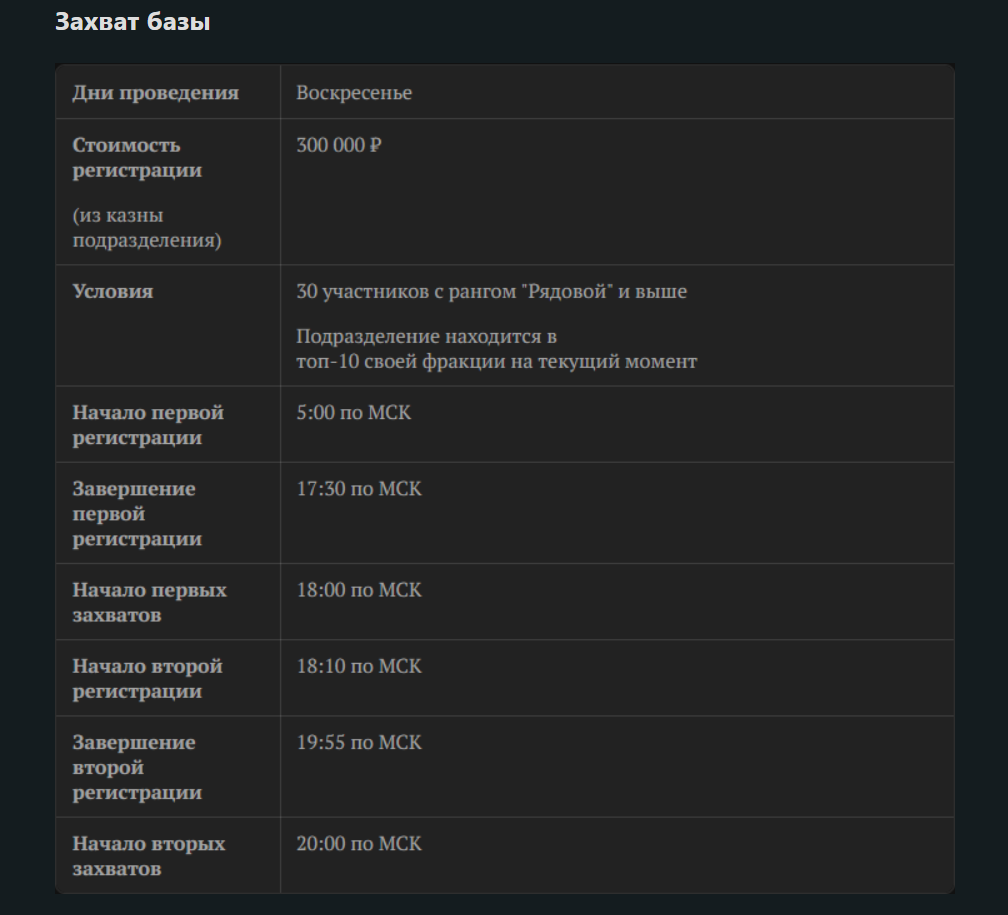
Task: Select the 'Дни проведения' row label
Action: pyautogui.click(x=156, y=93)
